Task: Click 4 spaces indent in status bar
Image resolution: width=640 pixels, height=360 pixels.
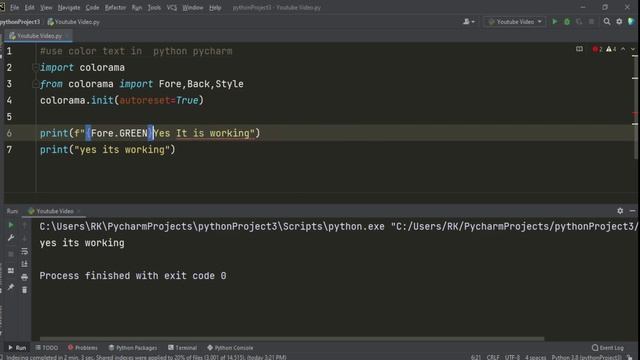Action: (x=536, y=357)
